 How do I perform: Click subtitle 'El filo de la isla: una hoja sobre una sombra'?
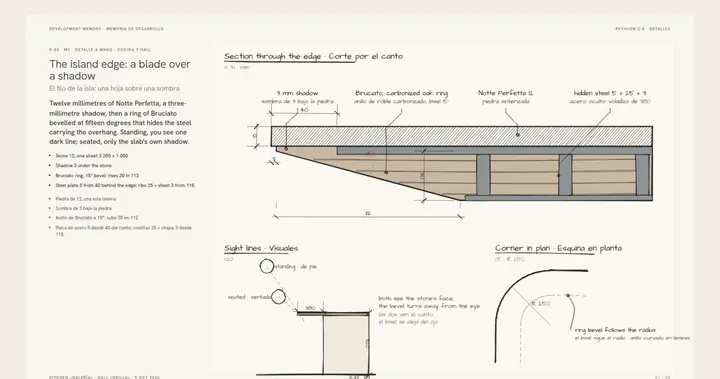(114, 88)
